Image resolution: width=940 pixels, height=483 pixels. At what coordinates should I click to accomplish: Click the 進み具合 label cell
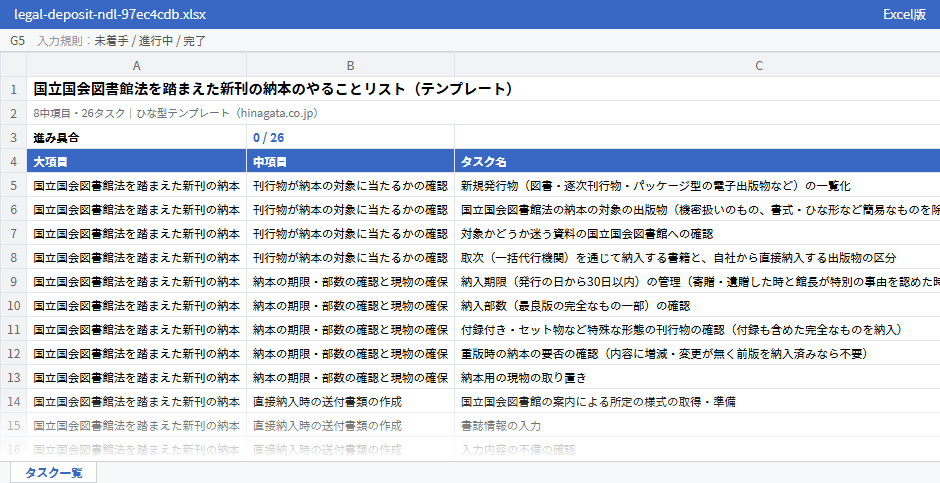[137, 137]
